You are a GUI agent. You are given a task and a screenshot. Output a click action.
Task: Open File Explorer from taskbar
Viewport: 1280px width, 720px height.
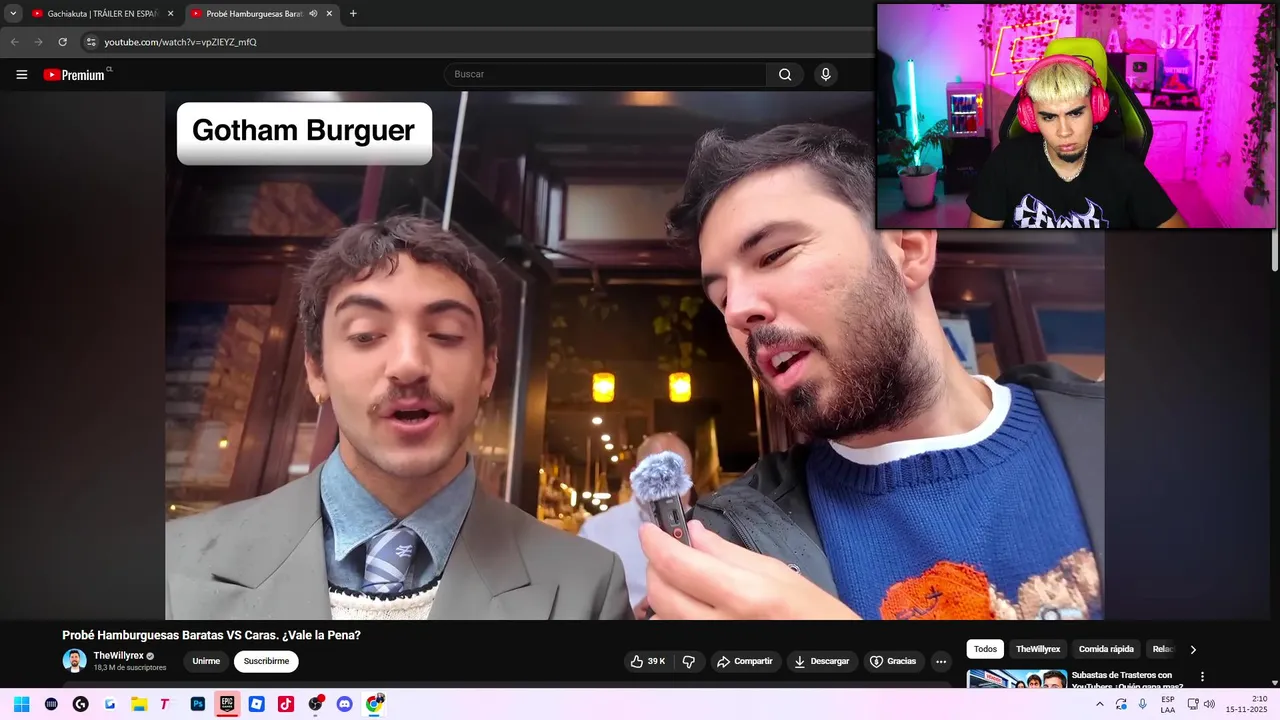[x=139, y=704]
